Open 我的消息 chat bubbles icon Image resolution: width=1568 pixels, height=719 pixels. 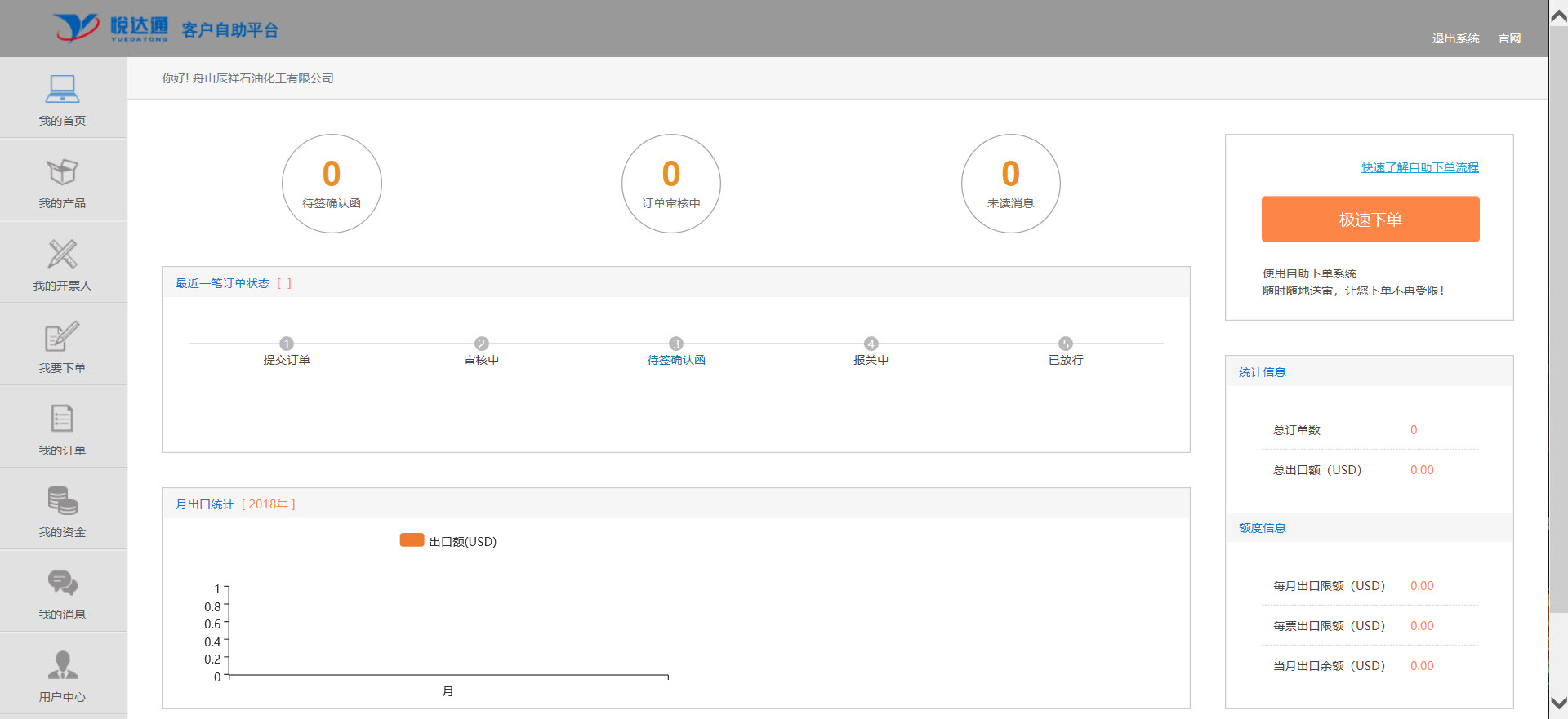point(62,583)
